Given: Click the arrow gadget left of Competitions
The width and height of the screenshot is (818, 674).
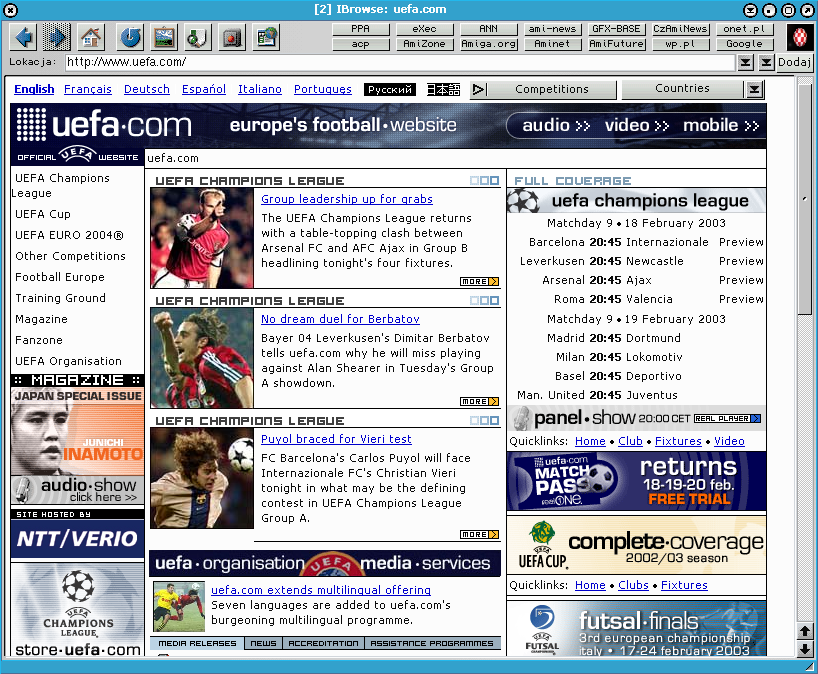Looking at the screenshot, I should pos(479,90).
